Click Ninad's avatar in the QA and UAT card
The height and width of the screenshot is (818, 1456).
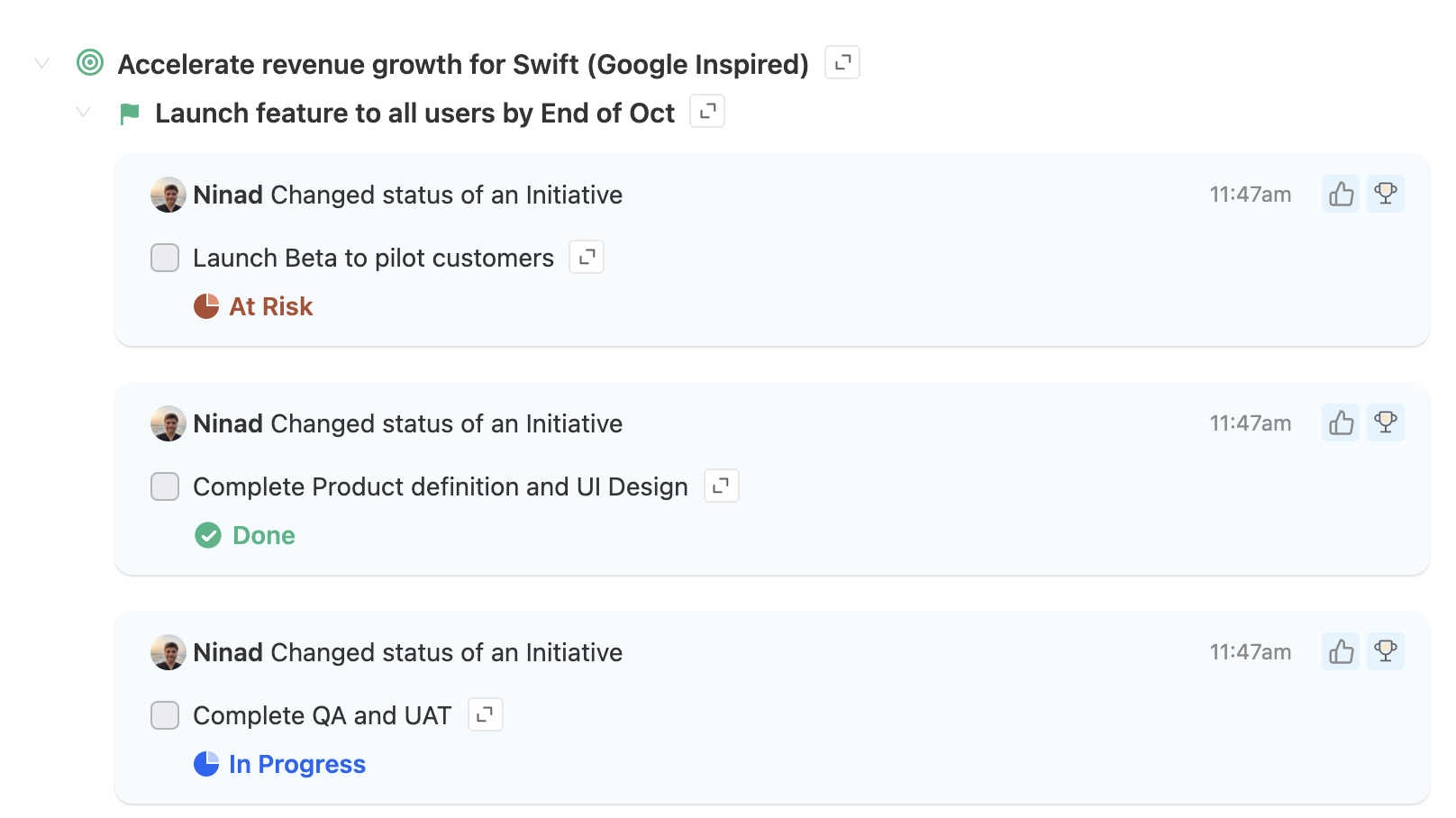pos(168,652)
